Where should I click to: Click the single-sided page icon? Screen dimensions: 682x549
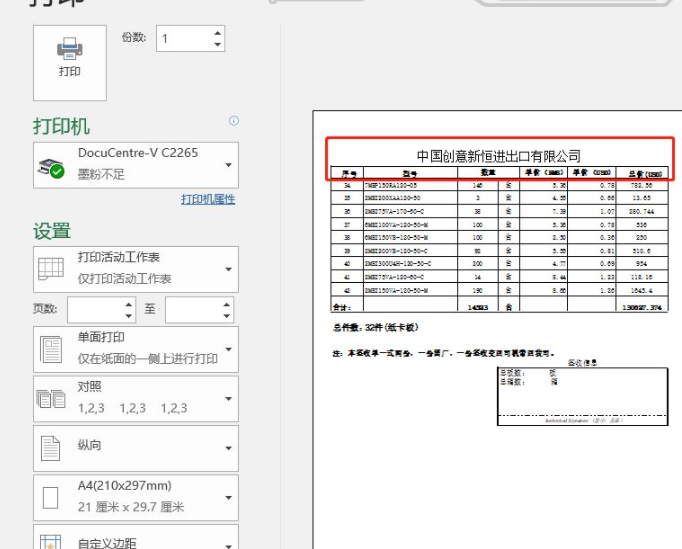click(51, 349)
